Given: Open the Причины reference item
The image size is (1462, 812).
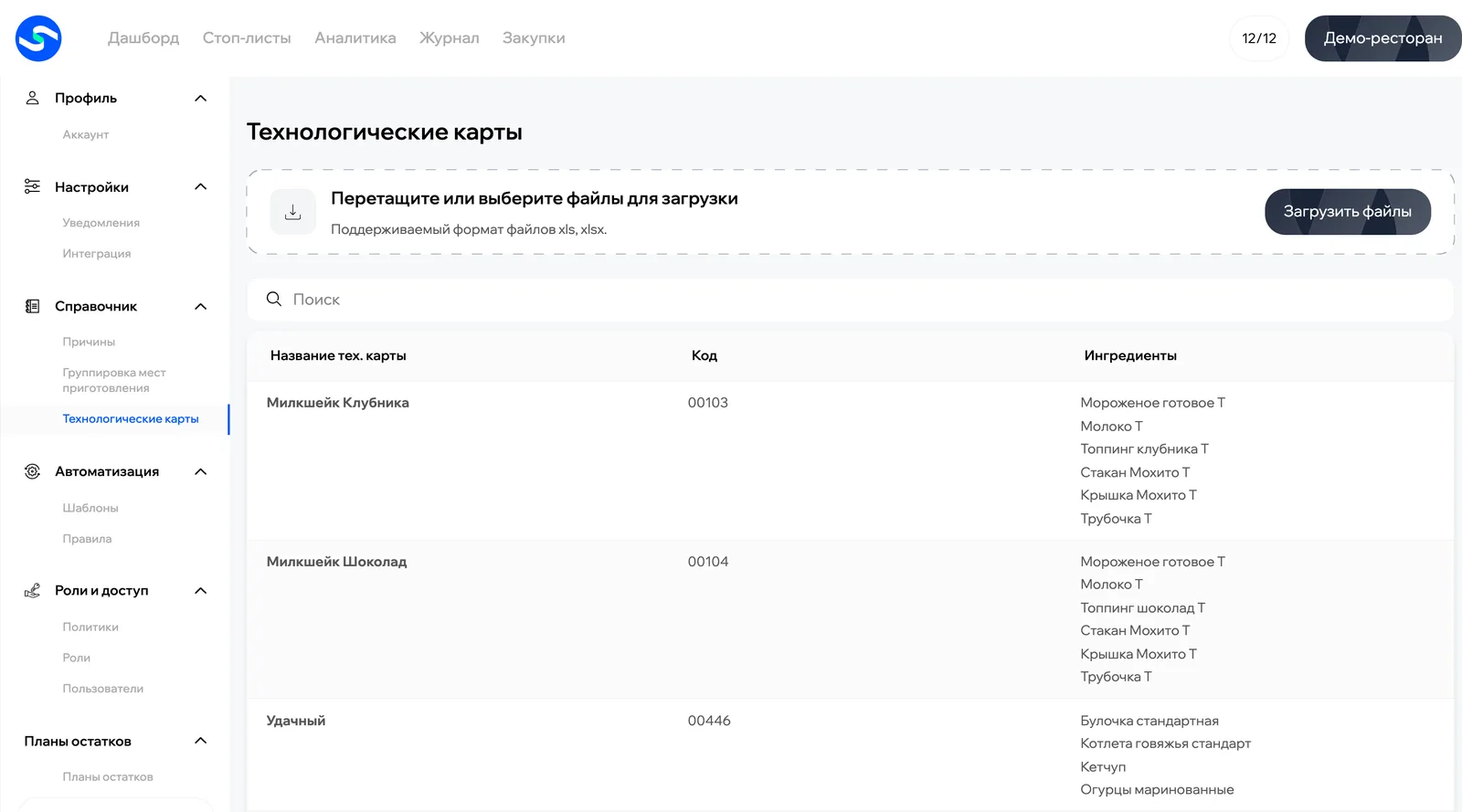Looking at the screenshot, I should coord(89,342).
